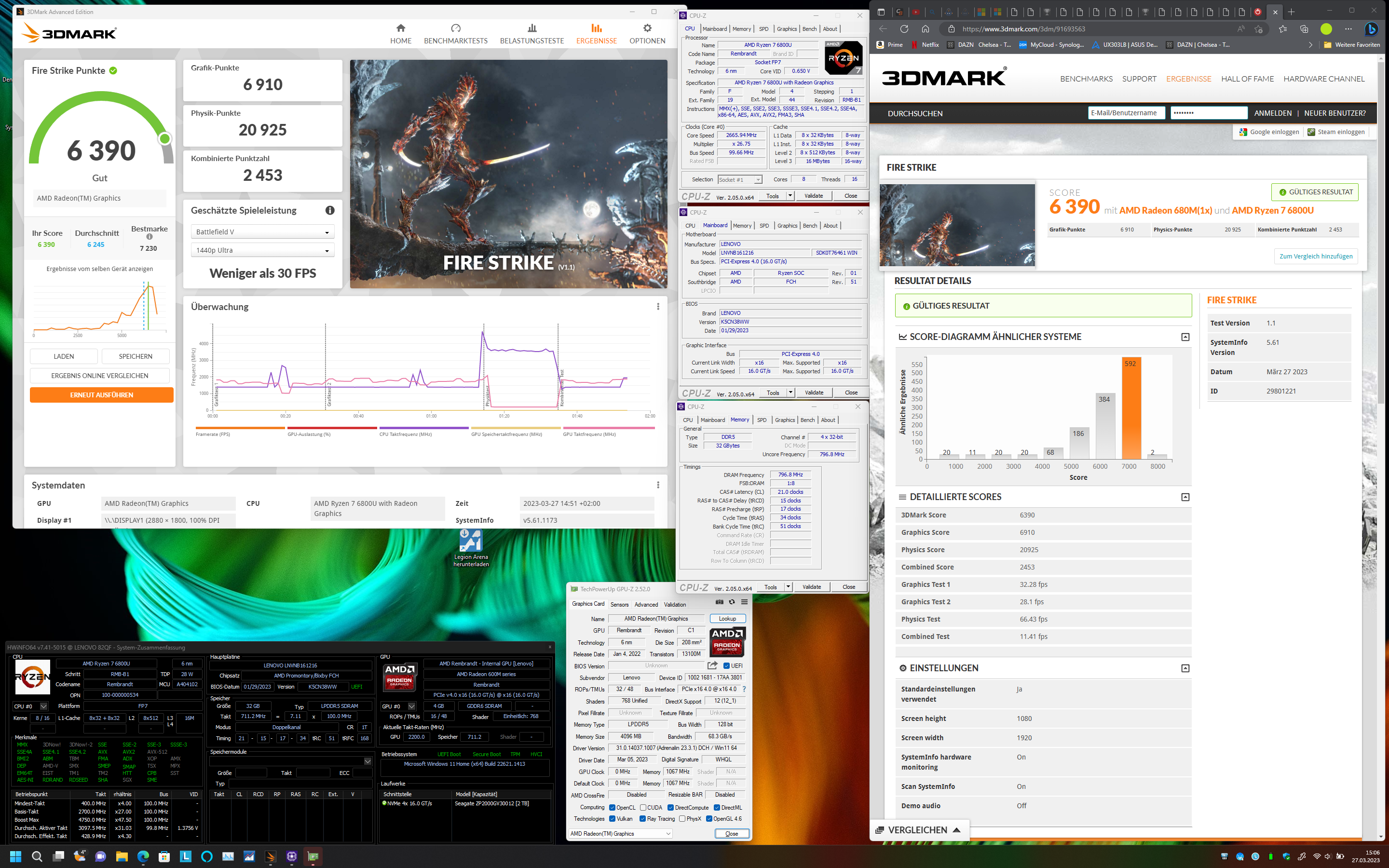Click Lookup button in GPU-Z
The height and width of the screenshot is (868, 1389).
click(727, 618)
